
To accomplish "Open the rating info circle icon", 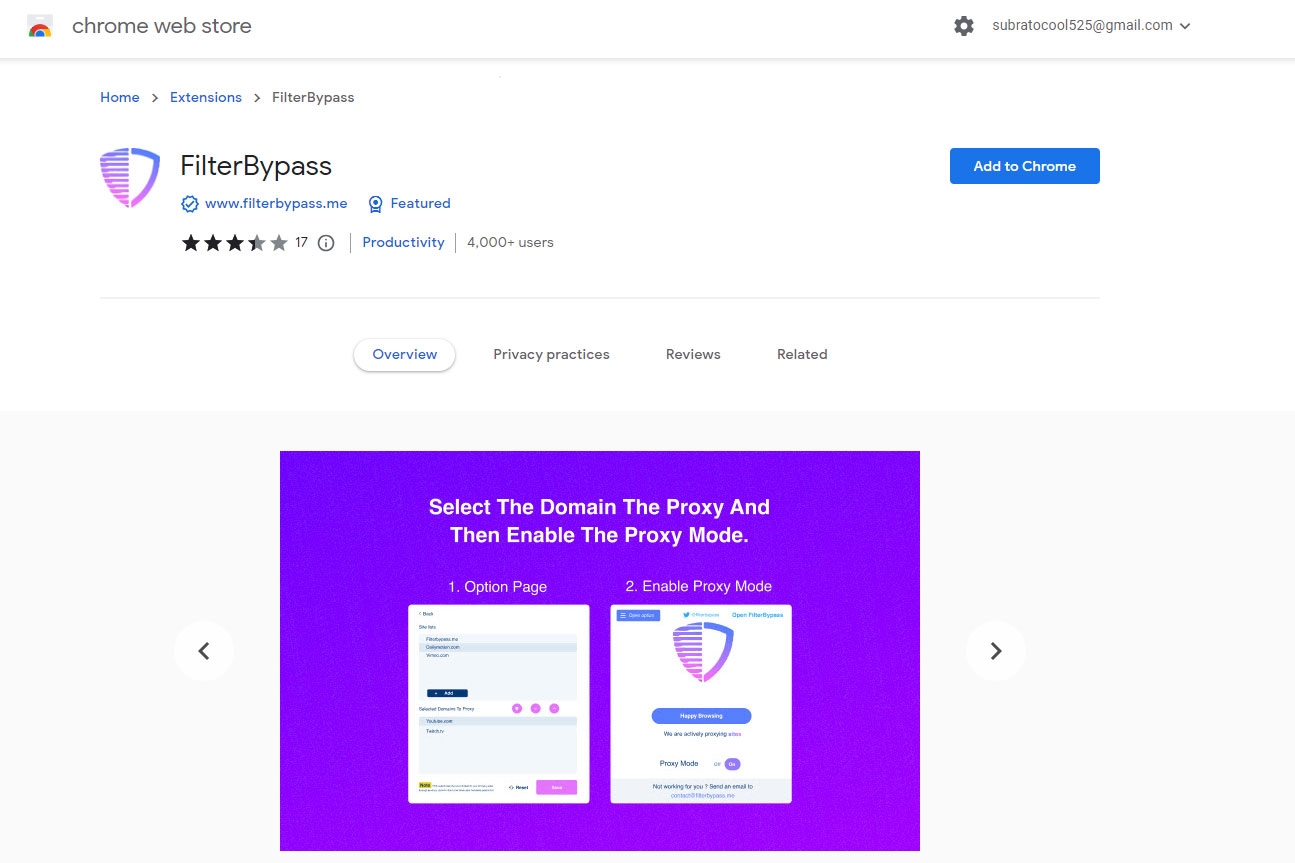I will coord(326,243).
